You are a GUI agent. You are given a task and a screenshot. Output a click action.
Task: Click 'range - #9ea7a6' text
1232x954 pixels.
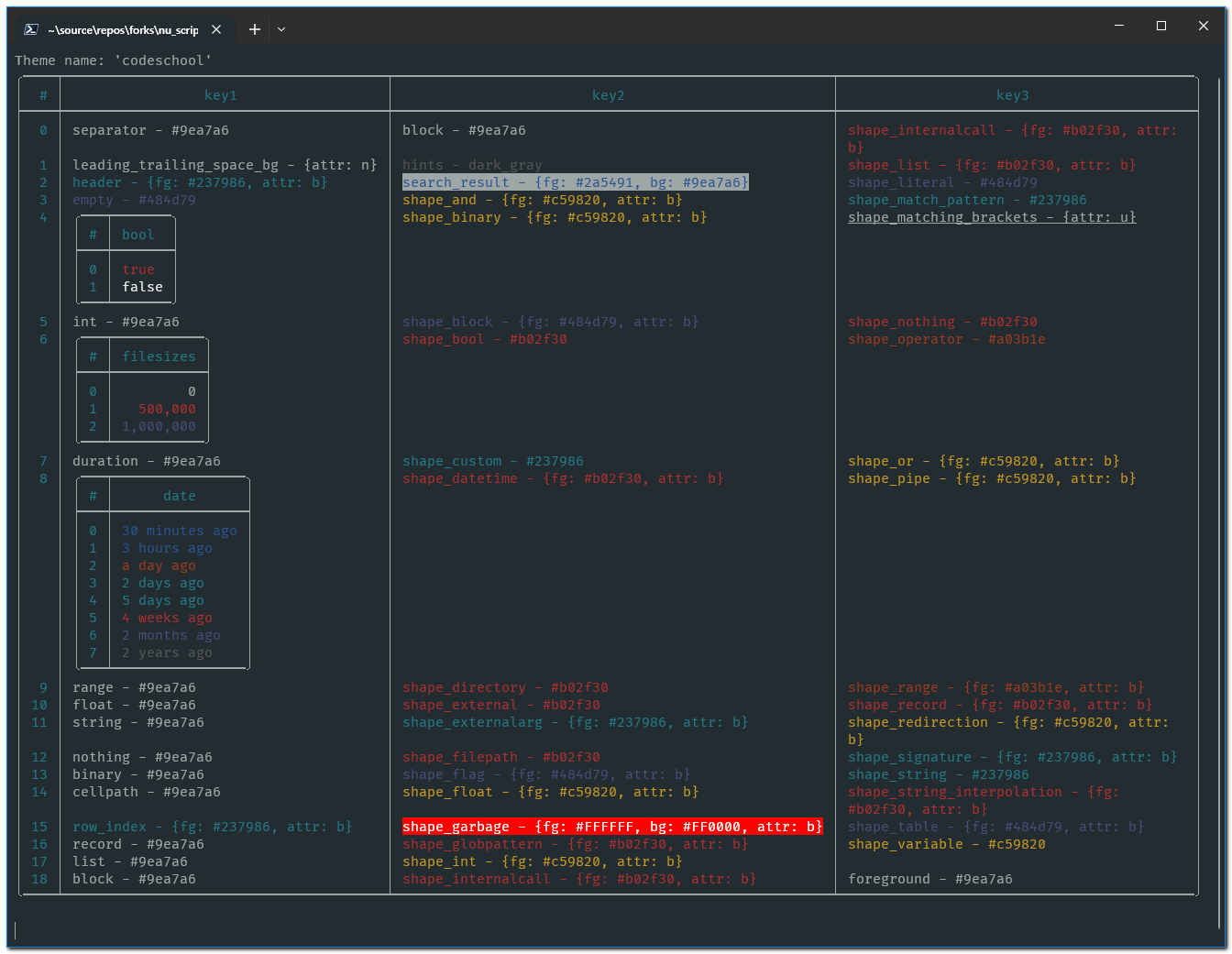(x=135, y=687)
